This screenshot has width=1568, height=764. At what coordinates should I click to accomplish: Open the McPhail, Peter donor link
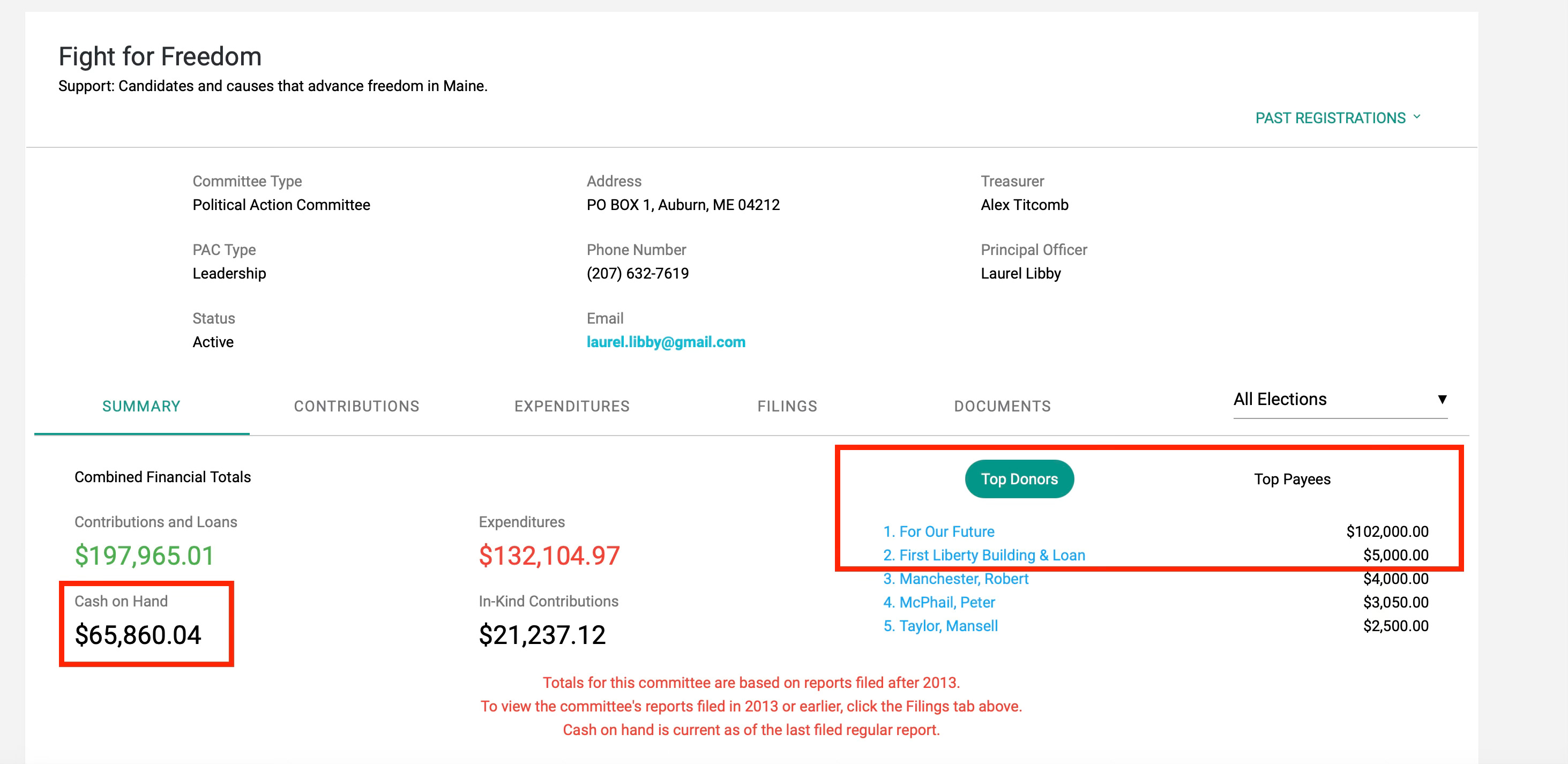[x=946, y=603]
